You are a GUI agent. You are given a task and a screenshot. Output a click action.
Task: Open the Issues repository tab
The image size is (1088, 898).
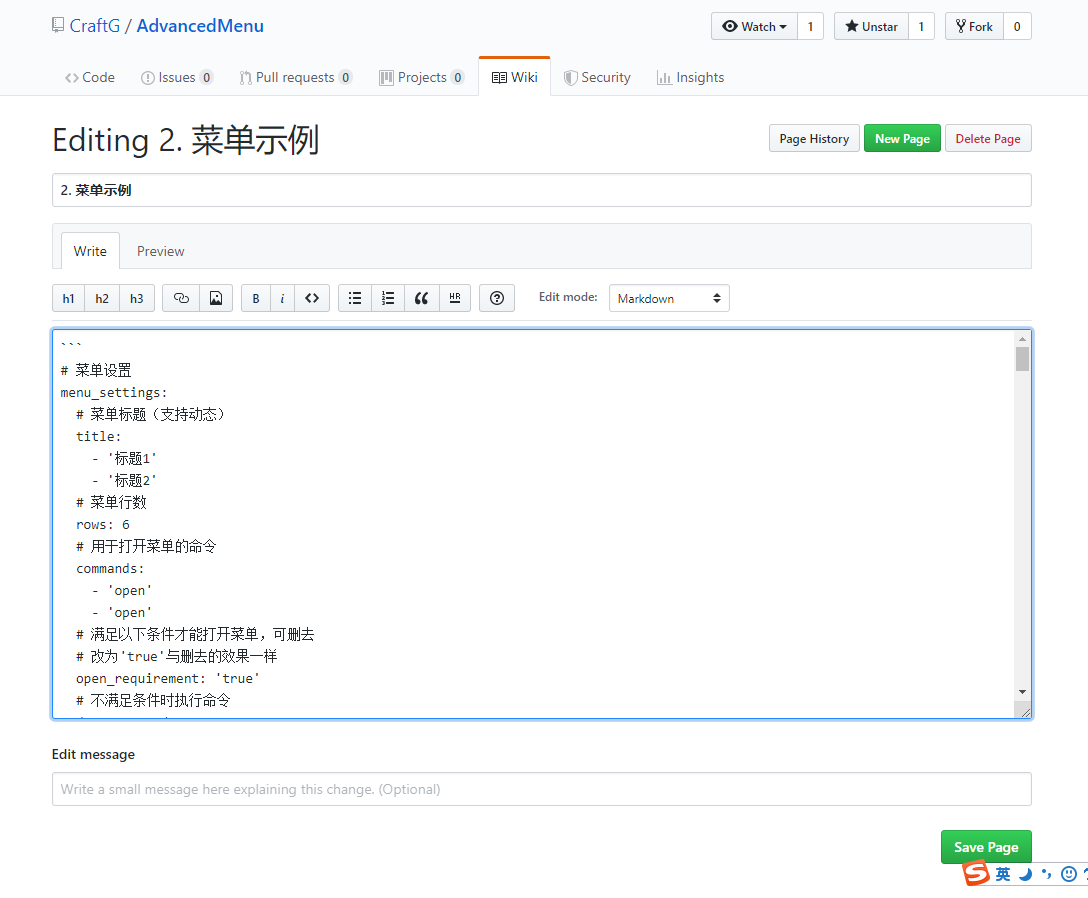(177, 77)
